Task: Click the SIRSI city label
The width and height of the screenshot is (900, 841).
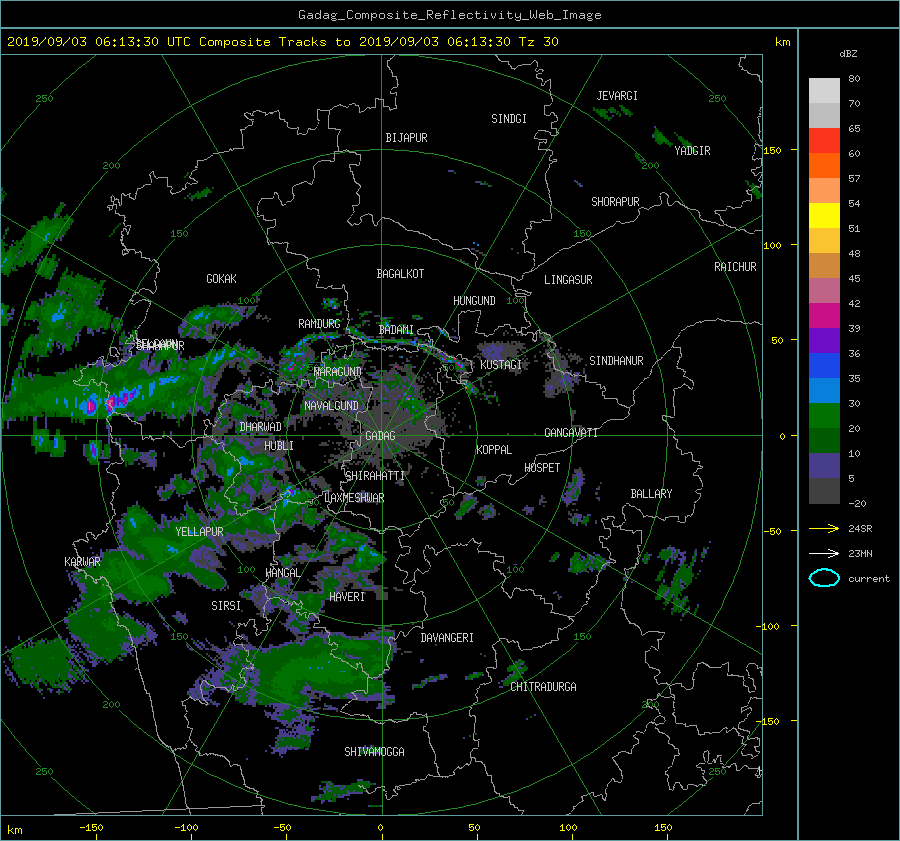Action: [226, 606]
